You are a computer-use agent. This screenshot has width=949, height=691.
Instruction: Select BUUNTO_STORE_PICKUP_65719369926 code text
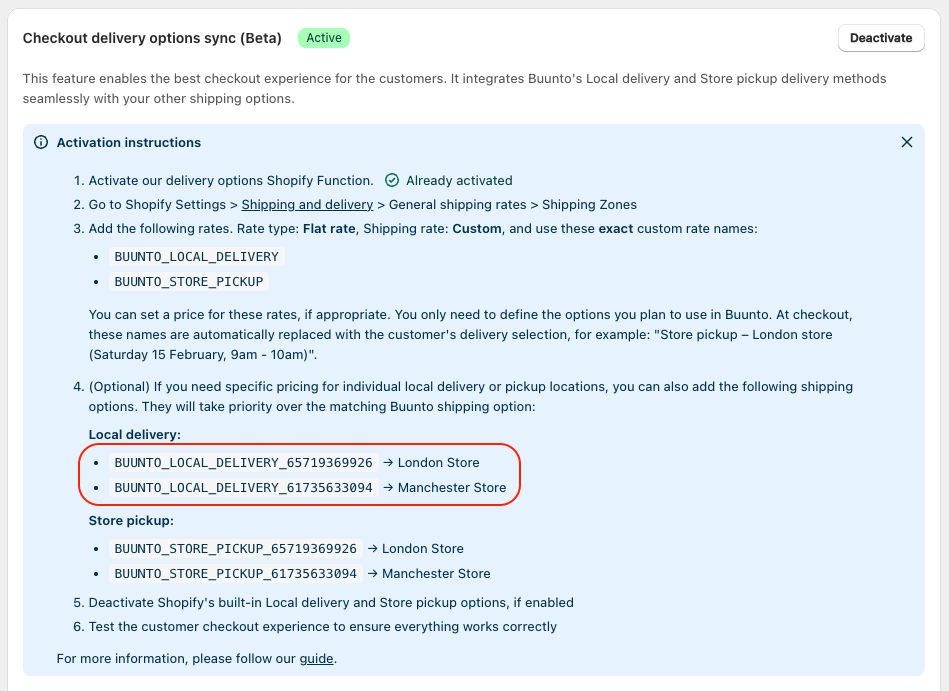[x=235, y=548]
